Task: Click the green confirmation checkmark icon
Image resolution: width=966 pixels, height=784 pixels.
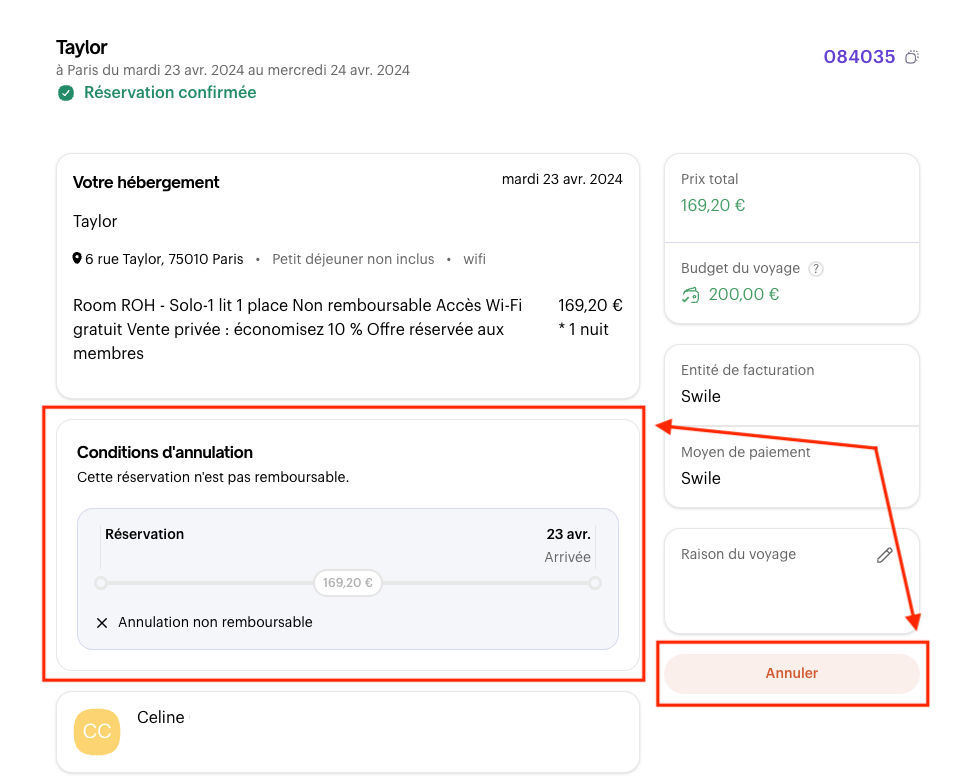Action: coord(66,93)
